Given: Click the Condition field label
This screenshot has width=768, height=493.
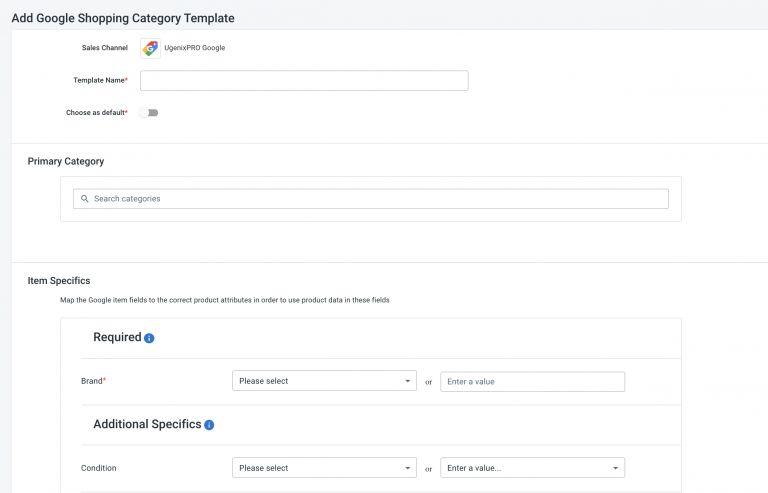Looking at the screenshot, I should point(99,467).
